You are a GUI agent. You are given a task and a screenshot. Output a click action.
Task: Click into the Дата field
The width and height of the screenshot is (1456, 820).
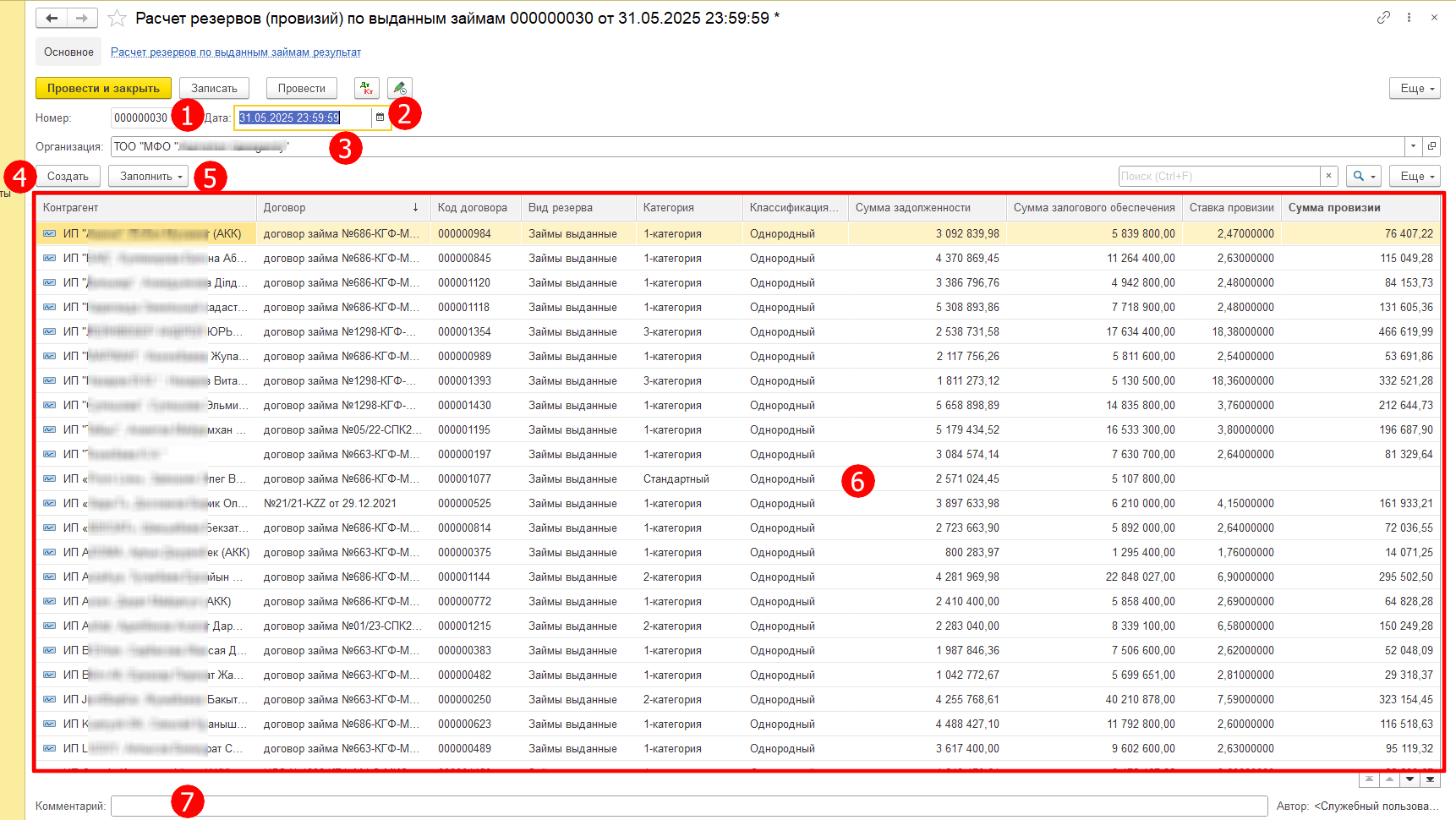pyautogui.click(x=302, y=118)
